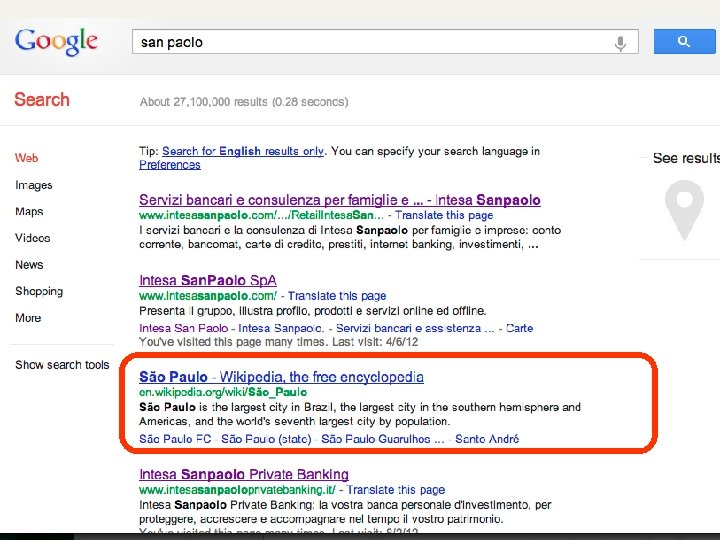The image size is (720, 540).
Task: Focus the search box containing san paolo
Action: [385, 42]
